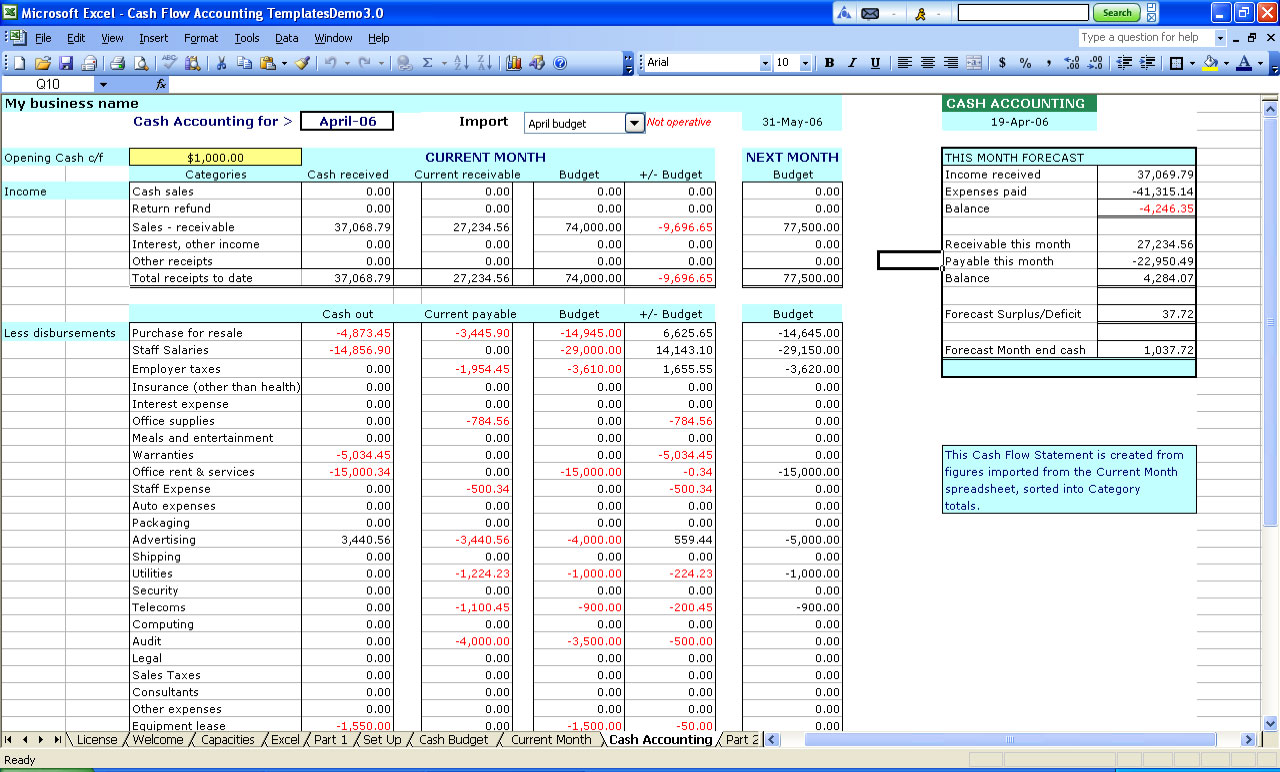Click the Sort Ascending icon
Viewport: 1280px width, 772px height.
462,64
